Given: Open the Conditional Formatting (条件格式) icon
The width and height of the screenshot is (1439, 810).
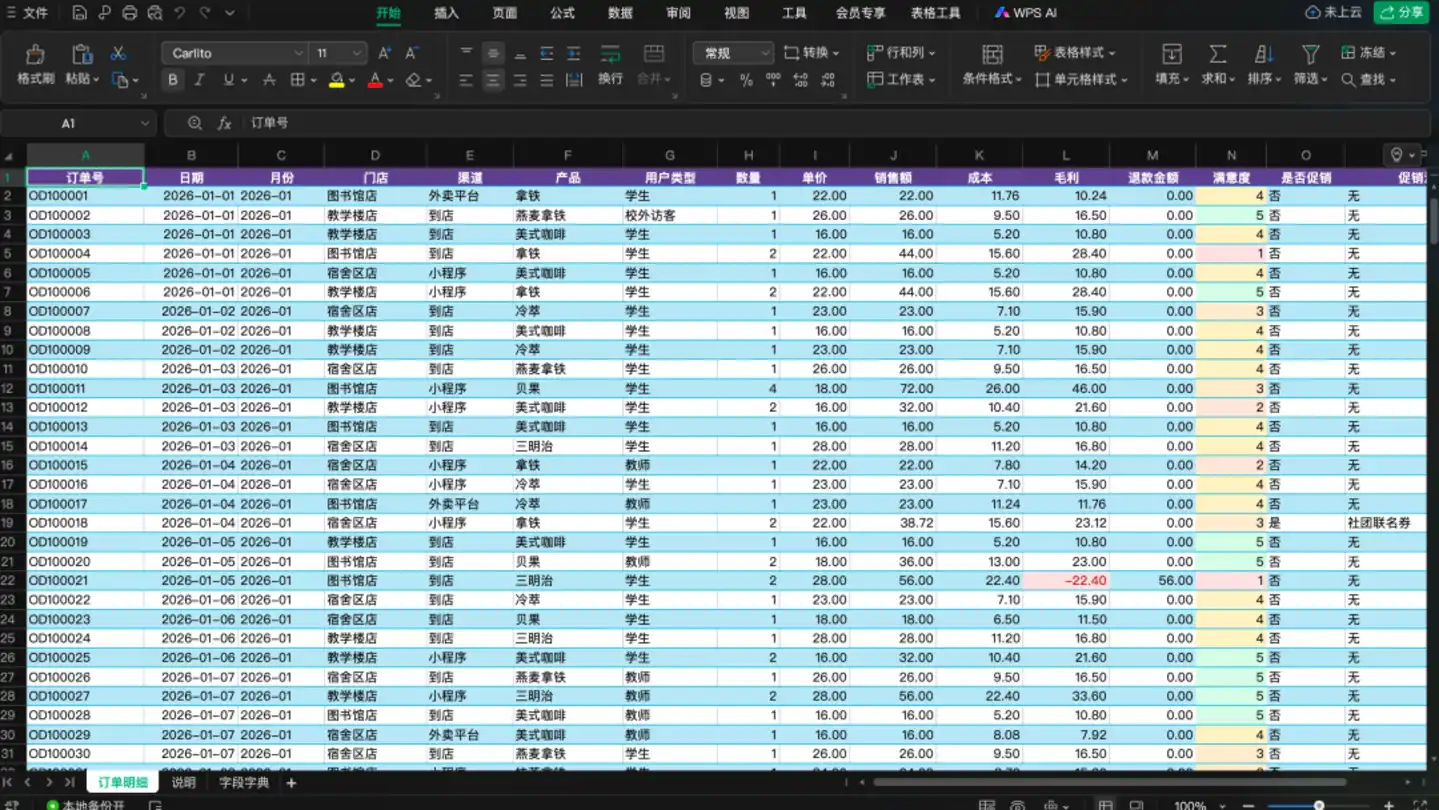Looking at the screenshot, I should (x=992, y=54).
